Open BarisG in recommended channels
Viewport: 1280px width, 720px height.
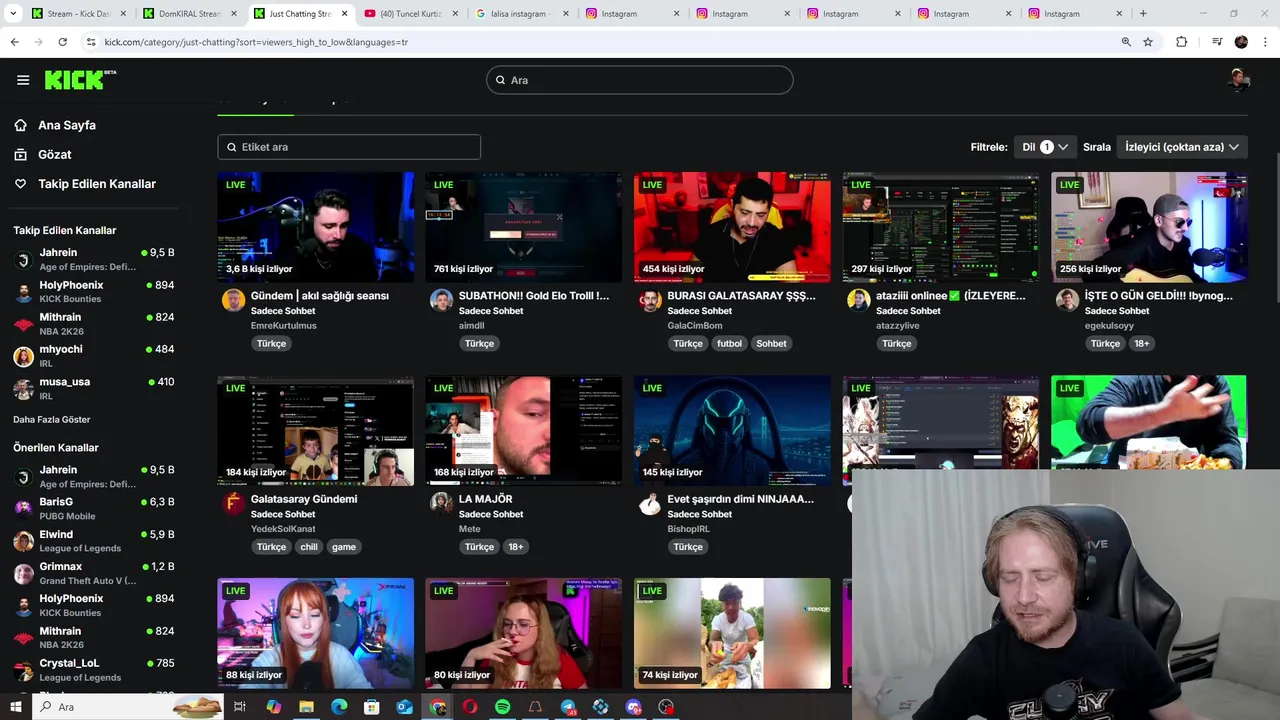(x=94, y=509)
